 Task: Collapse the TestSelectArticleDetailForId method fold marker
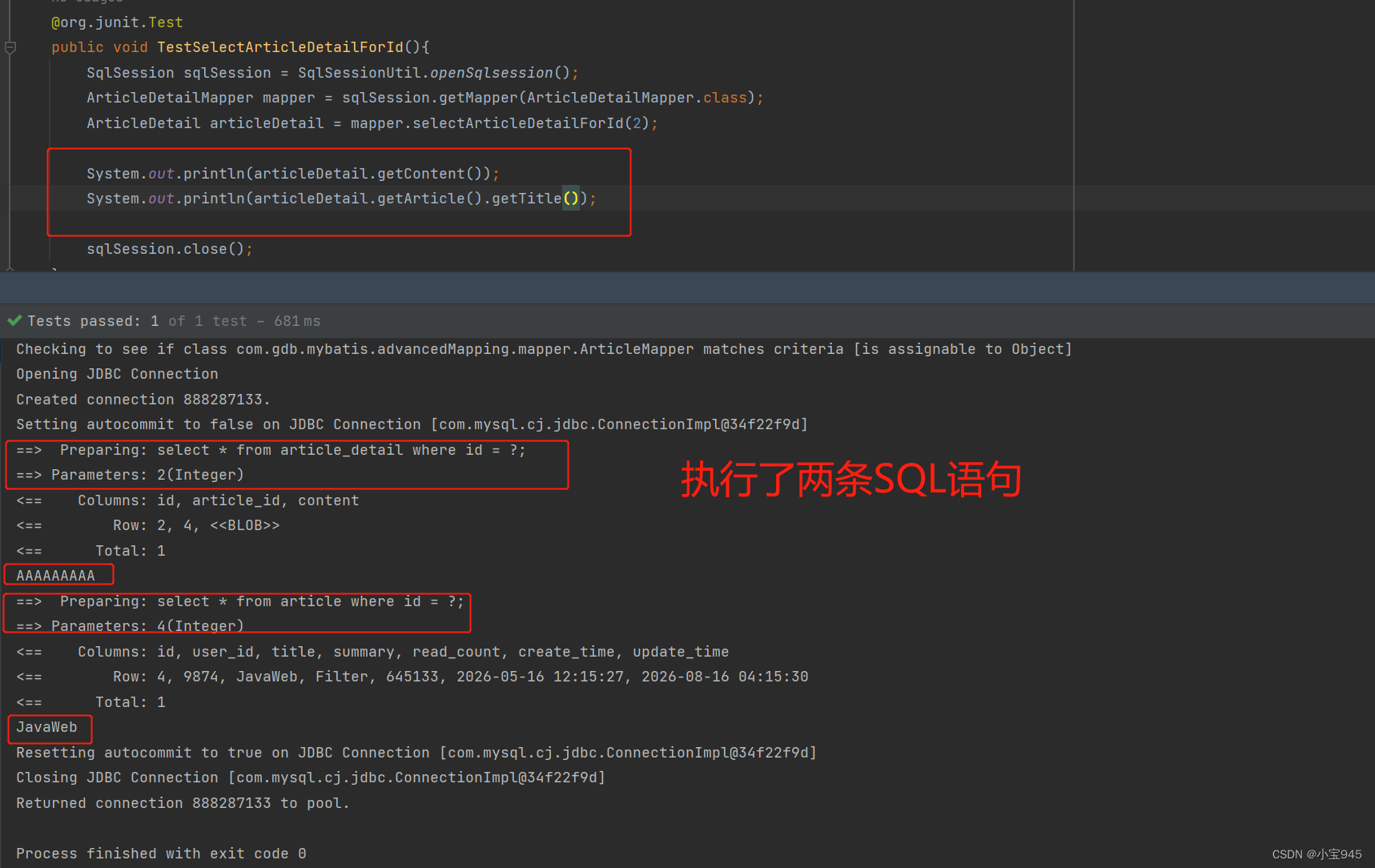pos(10,48)
